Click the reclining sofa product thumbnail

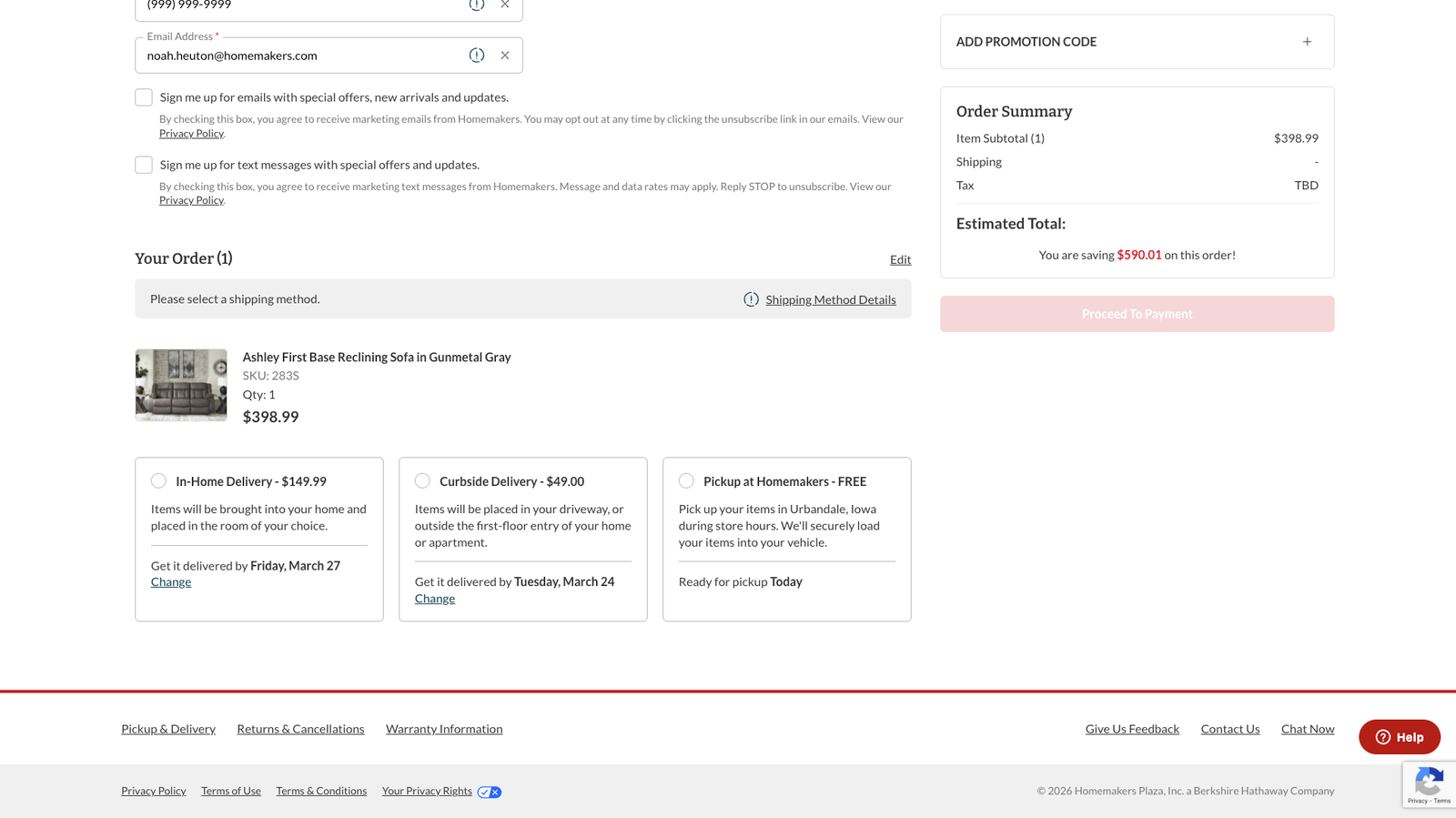pyautogui.click(x=181, y=385)
